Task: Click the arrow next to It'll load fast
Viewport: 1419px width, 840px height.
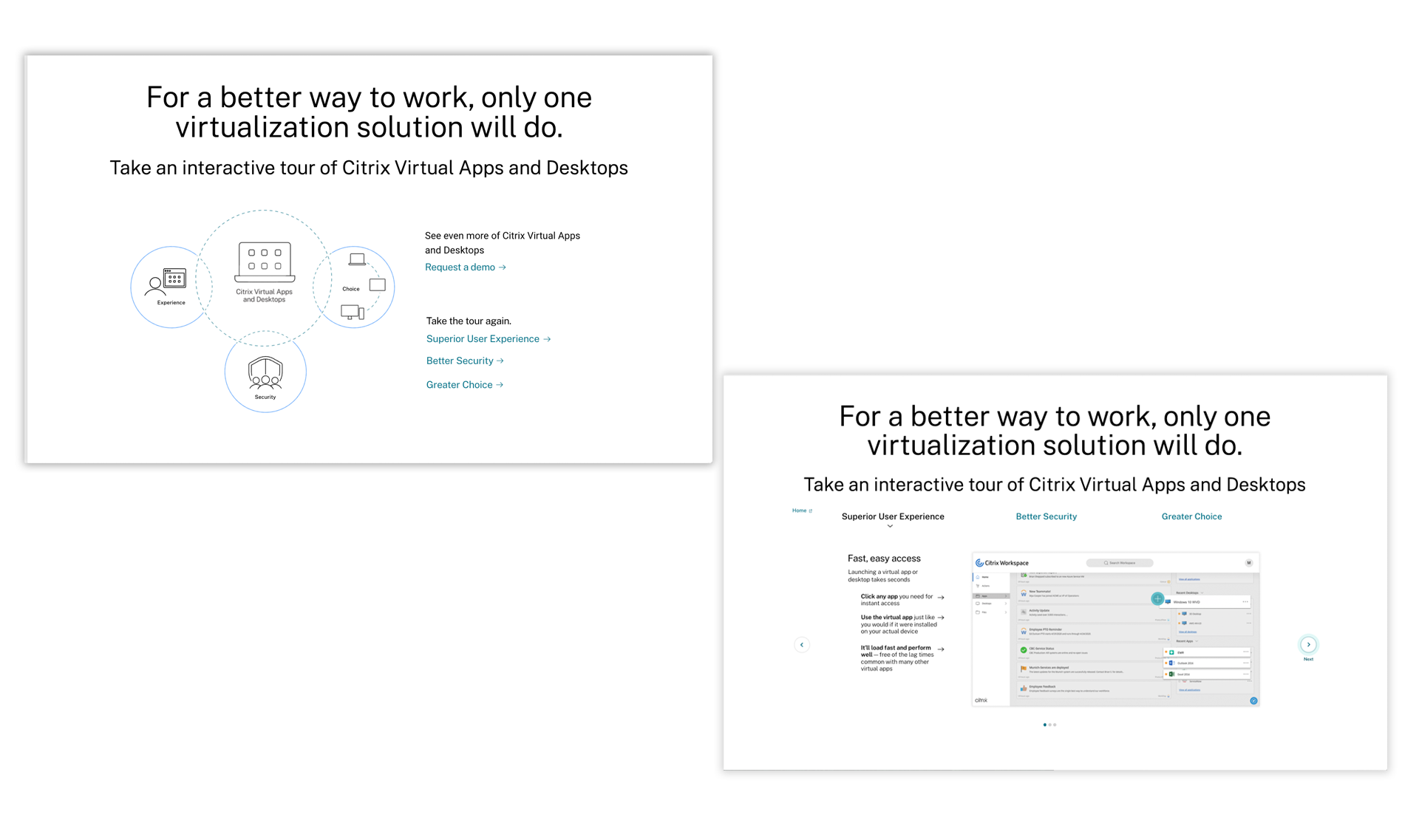Action: 941,649
